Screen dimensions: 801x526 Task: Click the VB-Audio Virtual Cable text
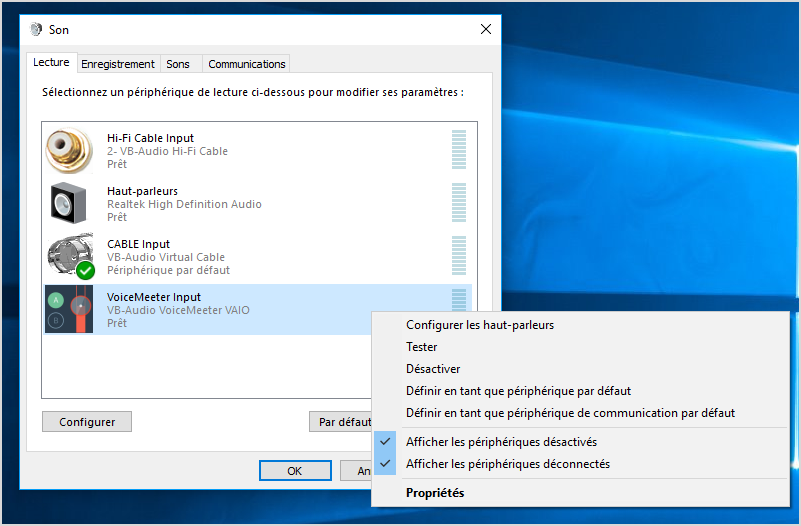pyautogui.click(x=166, y=257)
